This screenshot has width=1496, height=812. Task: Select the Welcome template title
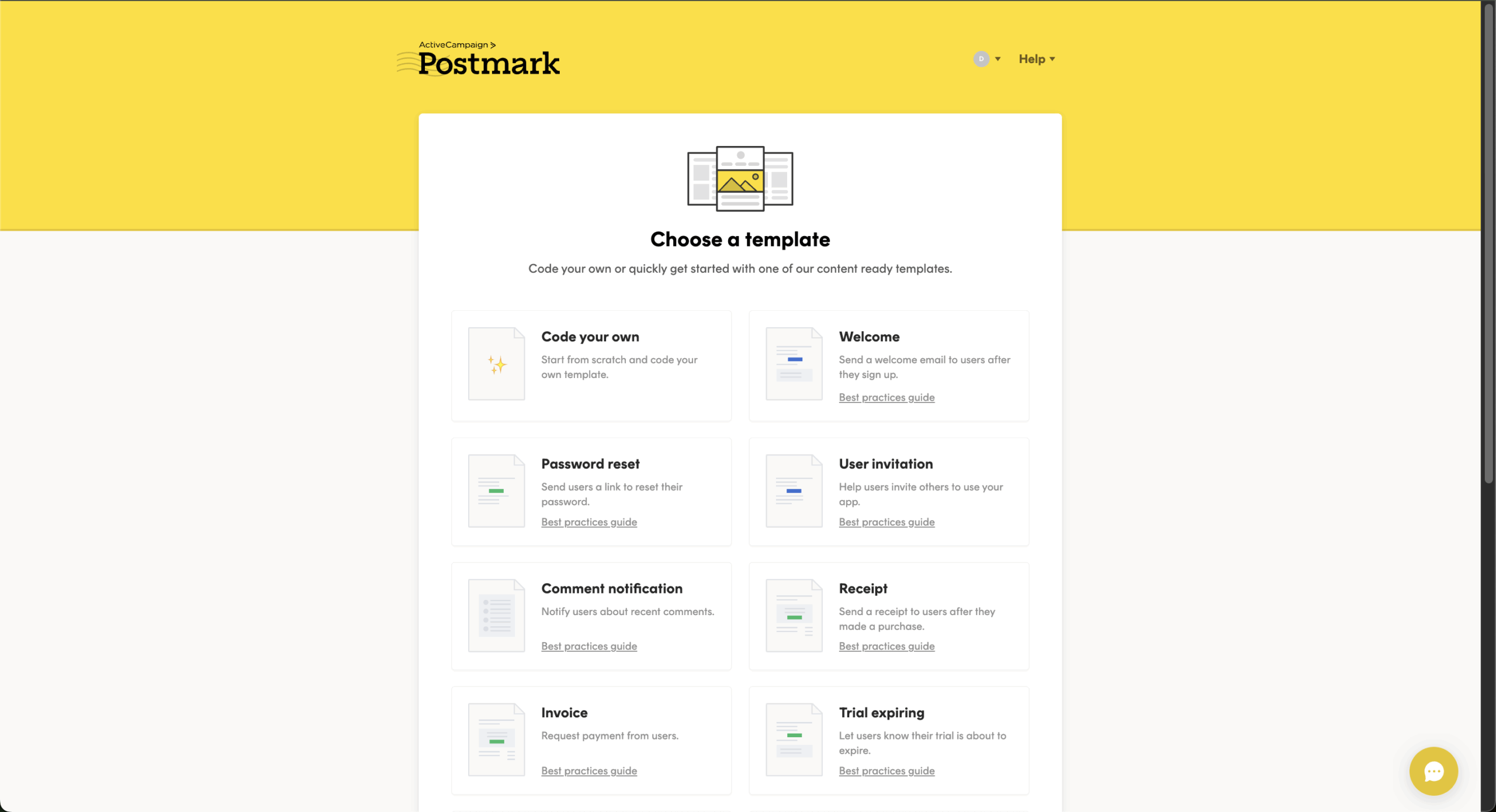869,336
